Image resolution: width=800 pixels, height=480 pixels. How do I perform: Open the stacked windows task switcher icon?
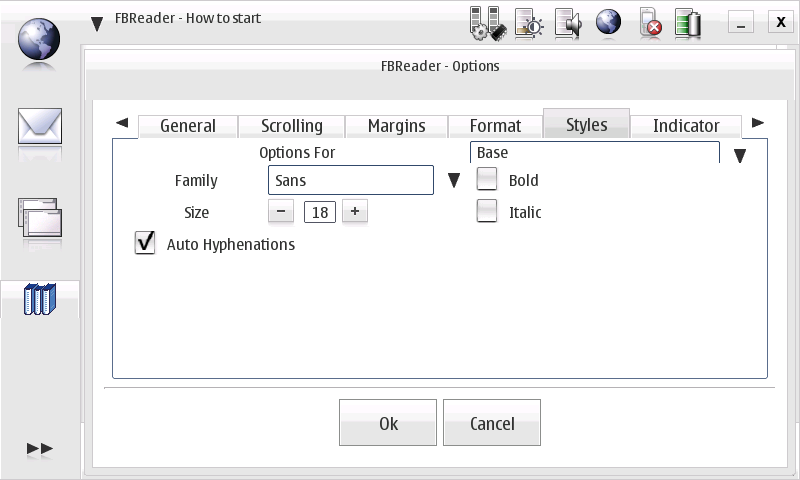[40, 218]
